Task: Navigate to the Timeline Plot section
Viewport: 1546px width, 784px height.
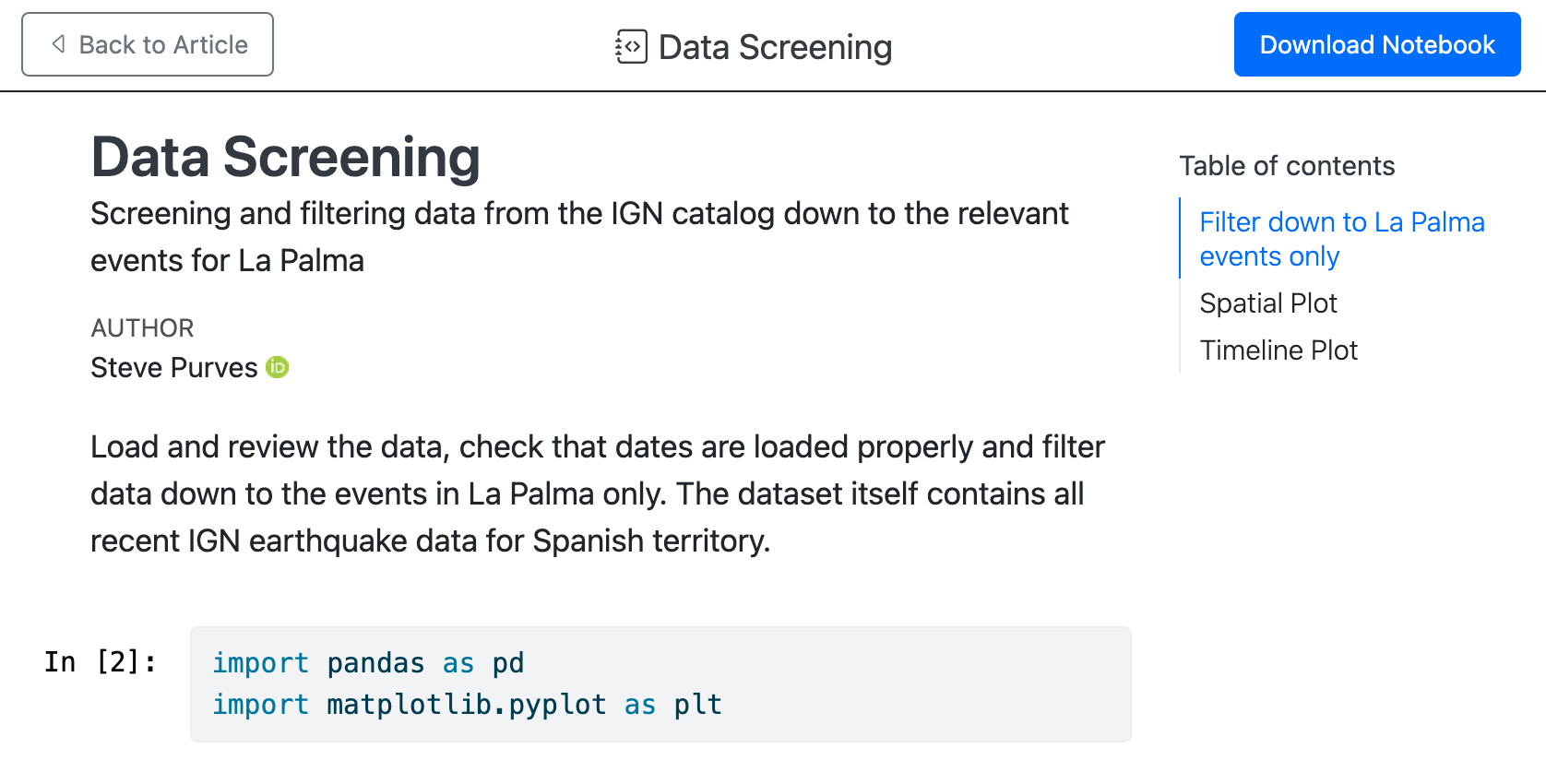Action: pyautogui.click(x=1278, y=350)
